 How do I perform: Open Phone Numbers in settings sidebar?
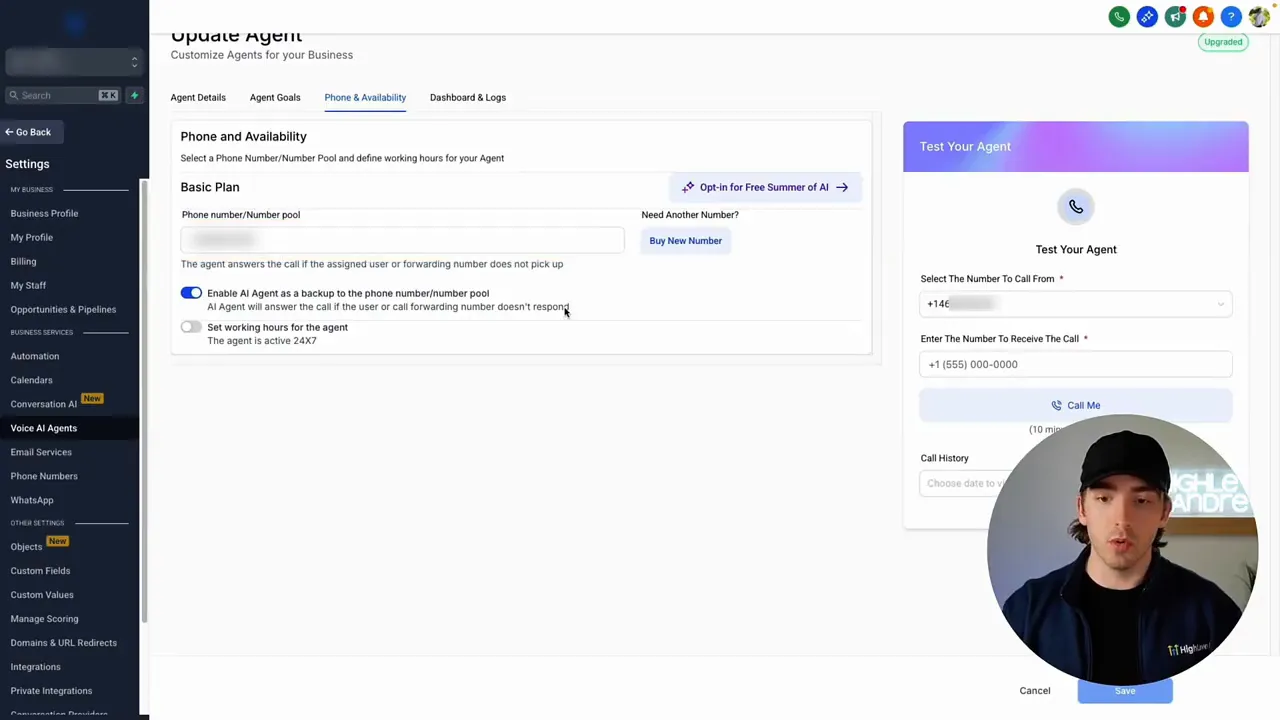click(44, 476)
